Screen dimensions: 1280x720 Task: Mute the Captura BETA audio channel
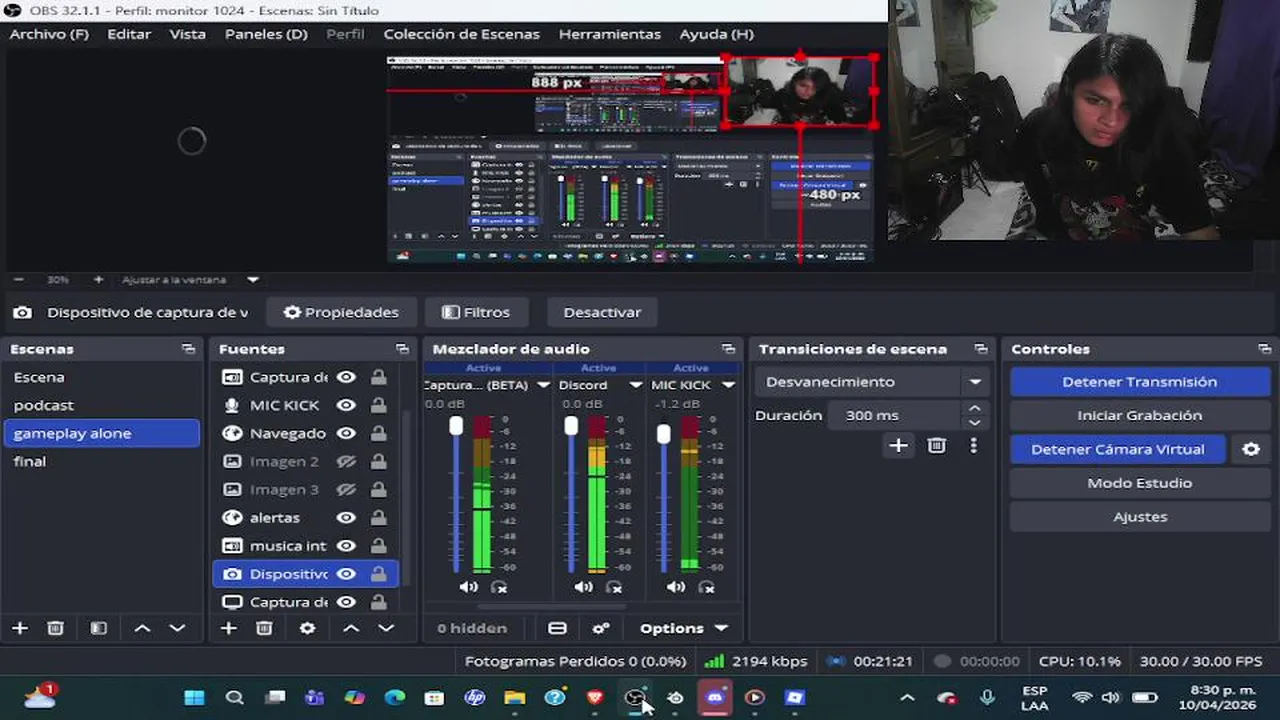tap(468, 587)
